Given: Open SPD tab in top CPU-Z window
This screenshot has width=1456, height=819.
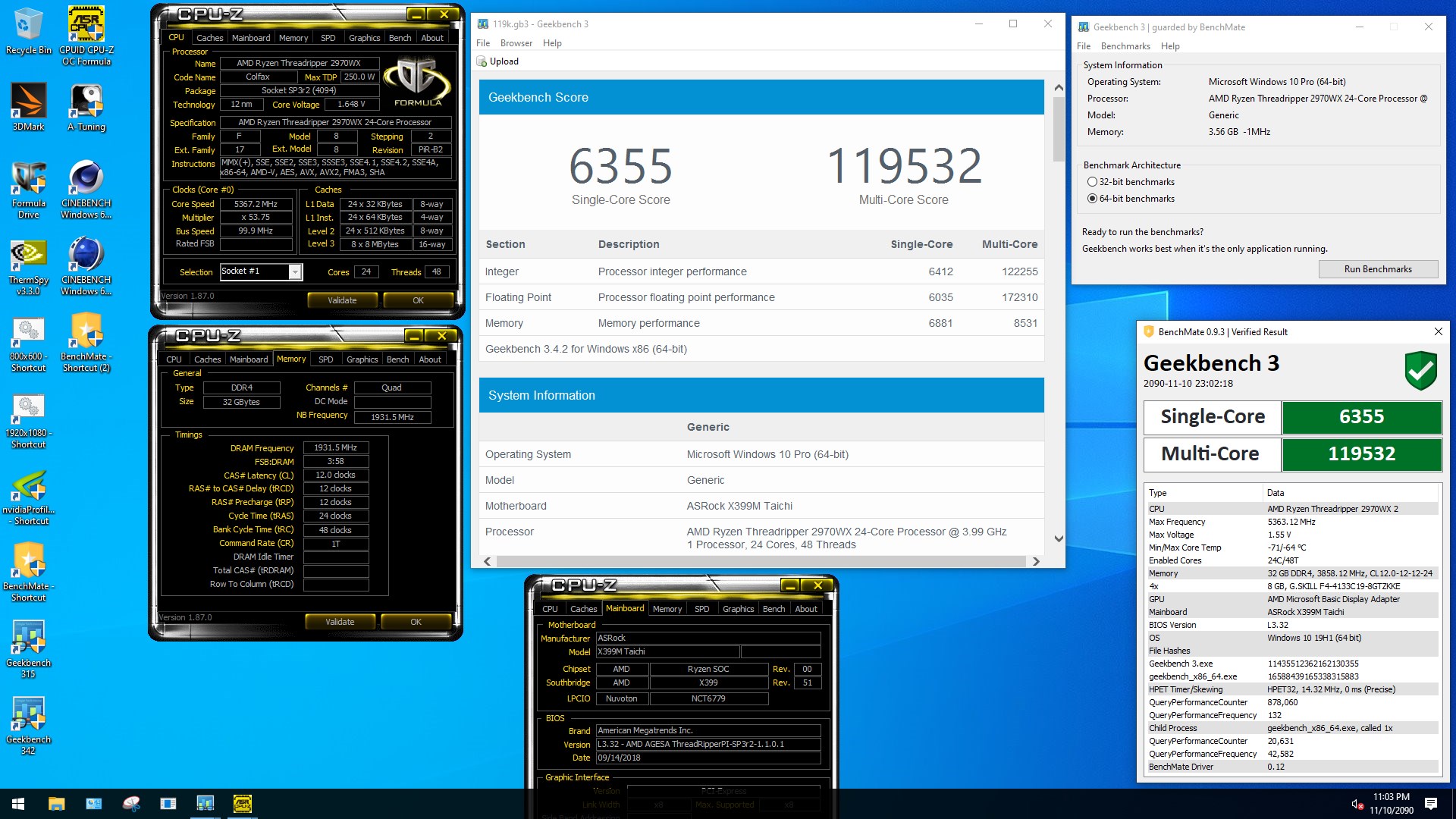Looking at the screenshot, I should point(328,38).
